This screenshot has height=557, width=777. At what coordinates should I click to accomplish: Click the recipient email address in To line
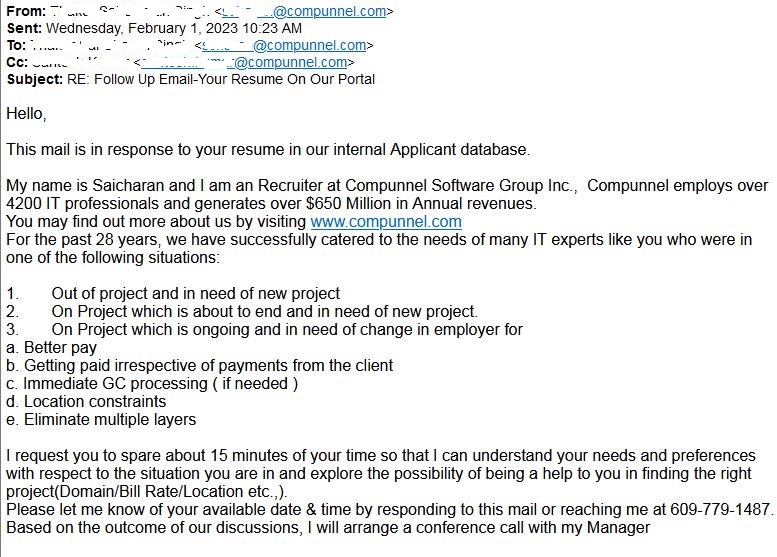(284, 45)
